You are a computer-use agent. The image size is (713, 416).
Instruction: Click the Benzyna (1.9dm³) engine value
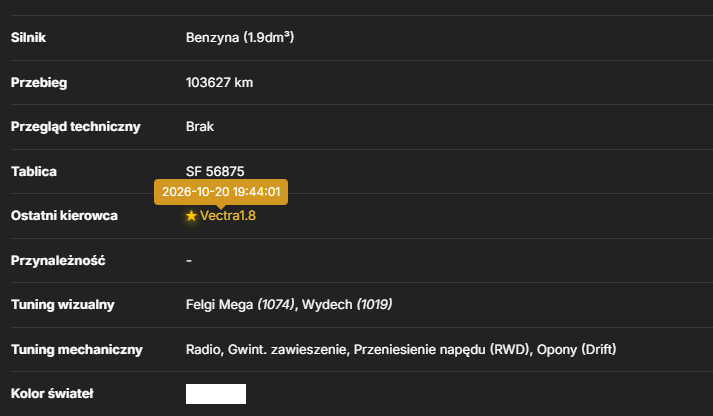240,37
